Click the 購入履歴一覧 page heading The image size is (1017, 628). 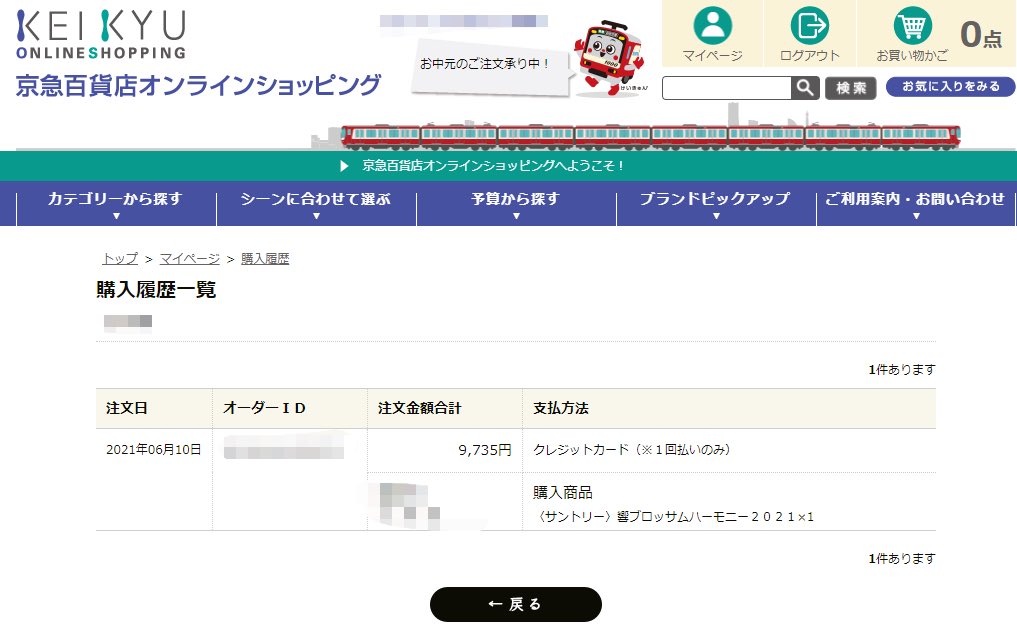[x=156, y=289]
